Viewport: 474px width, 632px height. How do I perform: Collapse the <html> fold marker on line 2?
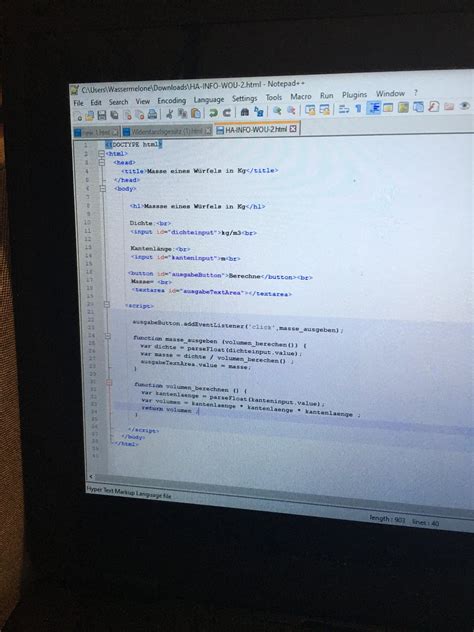[101, 153]
